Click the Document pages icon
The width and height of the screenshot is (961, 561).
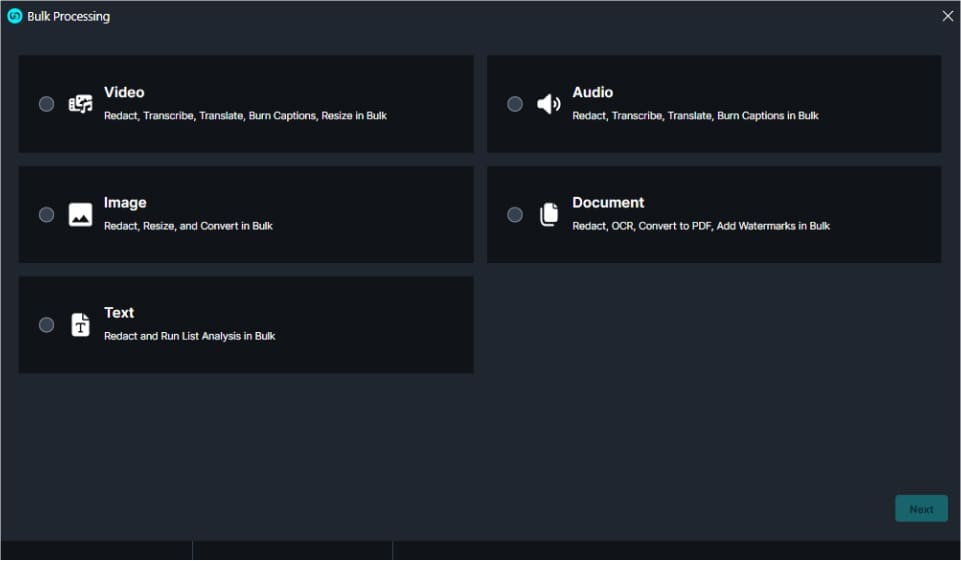click(548, 214)
